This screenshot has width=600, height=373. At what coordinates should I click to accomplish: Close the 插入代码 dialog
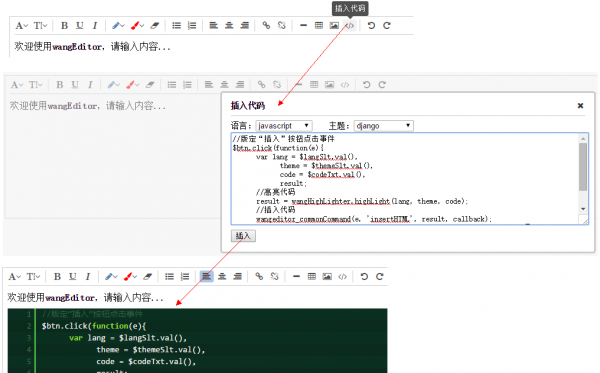click(580, 106)
